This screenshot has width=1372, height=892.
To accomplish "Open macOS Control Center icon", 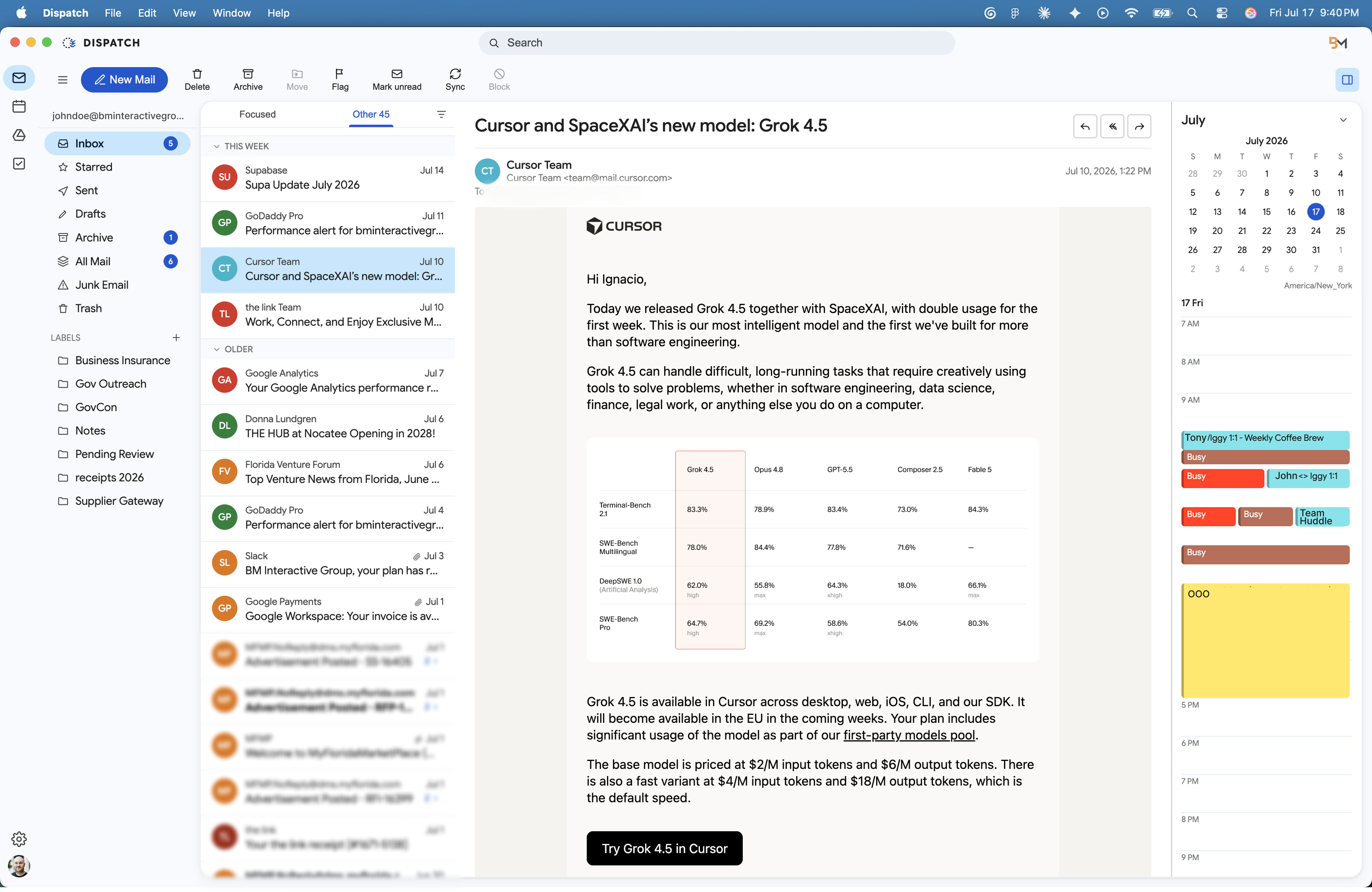I will pyautogui.click(x=1221, y=13).
